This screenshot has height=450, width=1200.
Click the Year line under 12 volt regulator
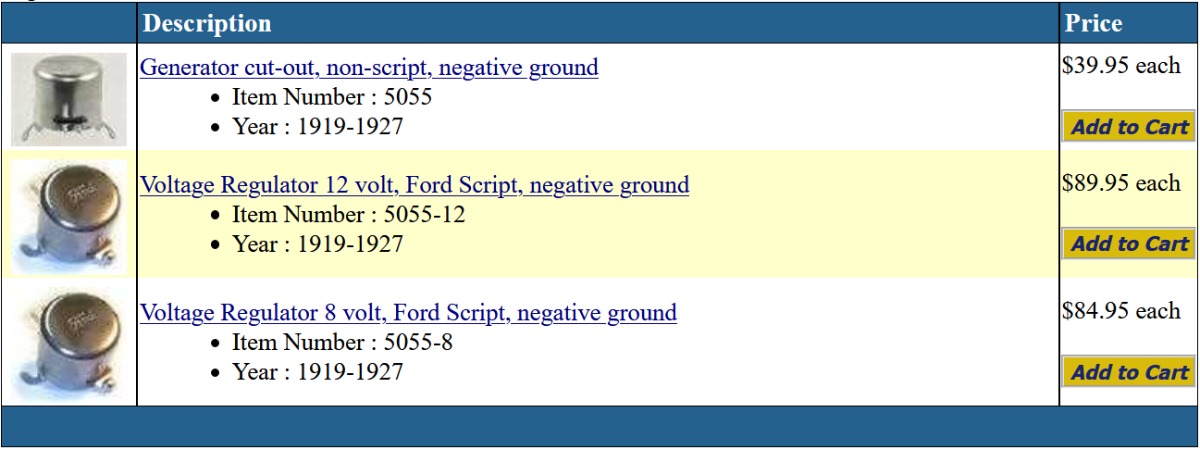pyautogui.click(x=318, y=244)
